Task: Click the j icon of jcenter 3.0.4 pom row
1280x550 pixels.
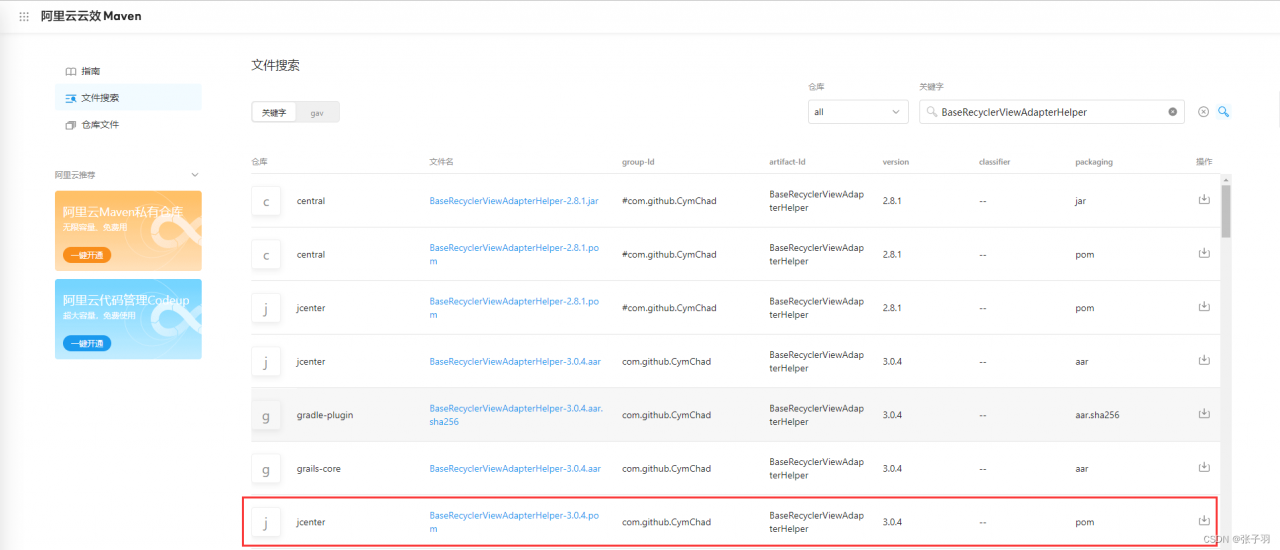Action: click(x=266, y=522)
